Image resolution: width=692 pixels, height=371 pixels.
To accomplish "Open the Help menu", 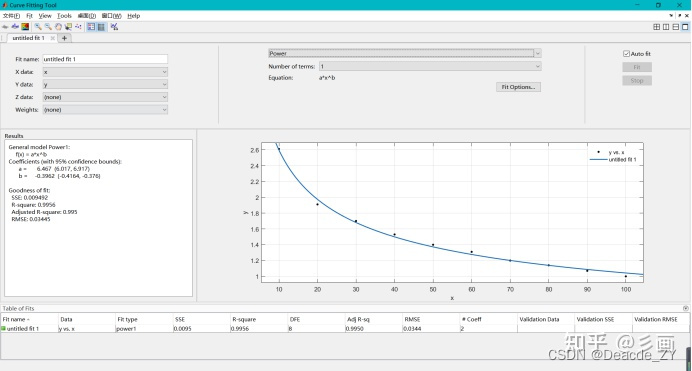I will [134, 15].
